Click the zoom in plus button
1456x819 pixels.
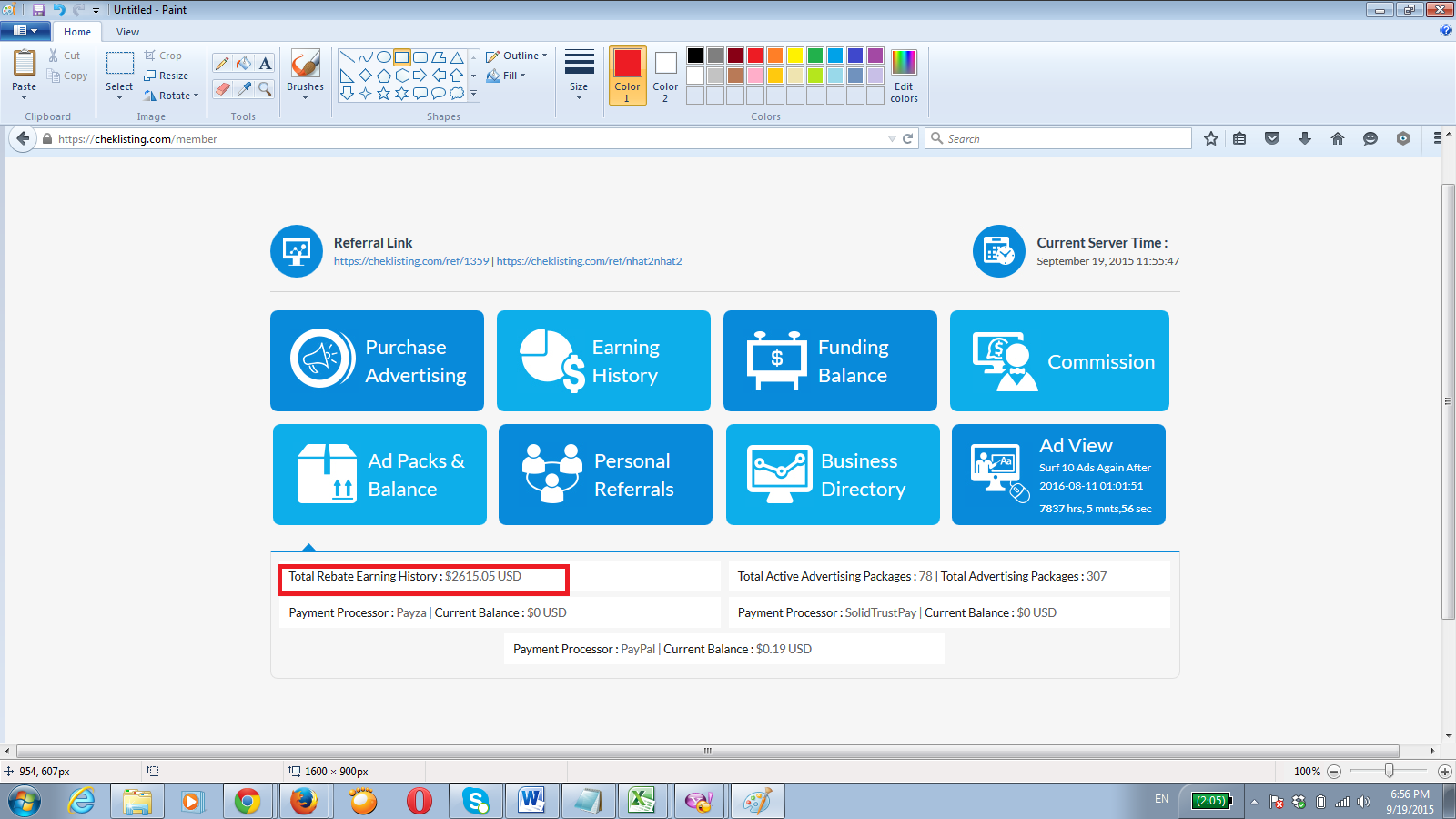1444,772
